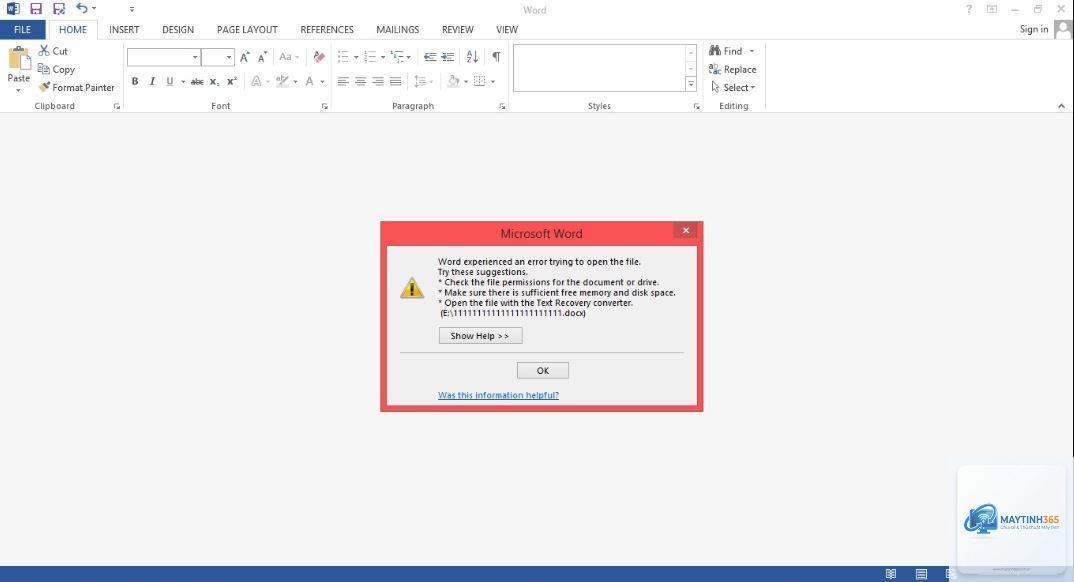The image size is (1074, 582).
Task: Click the Multilevel List icon
Action: (x=397, y=57)
